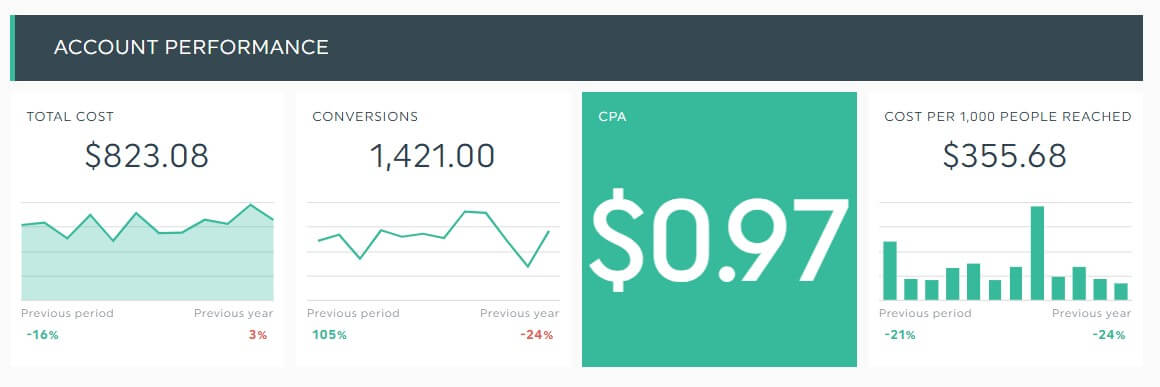Click the green accent stripe on the header

tap(13, 48)
